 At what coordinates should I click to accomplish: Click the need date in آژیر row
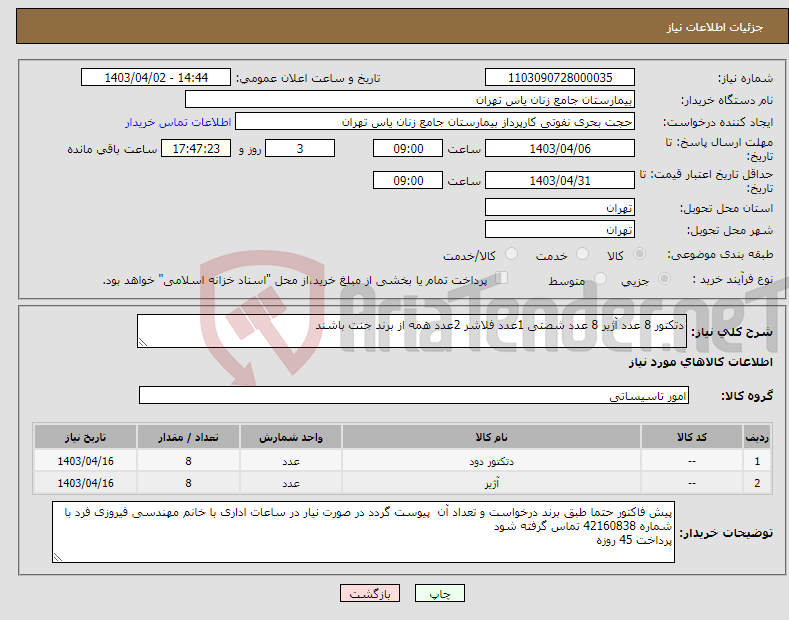tap(85, 483)
